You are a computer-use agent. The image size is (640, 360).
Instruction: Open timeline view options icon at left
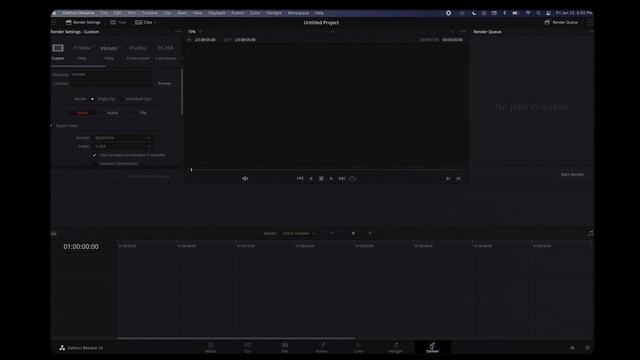click(x=54, y=233)
